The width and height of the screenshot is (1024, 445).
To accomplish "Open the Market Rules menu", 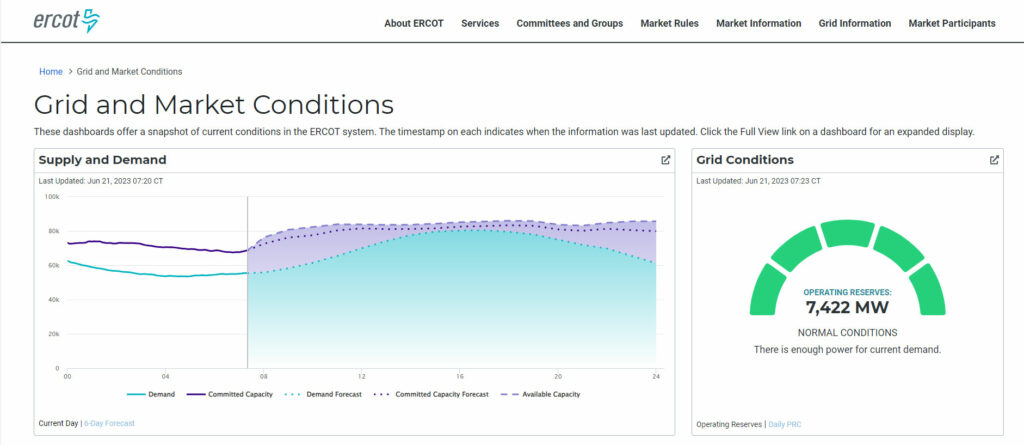I will pyautogui.click(x=669, y=23).
